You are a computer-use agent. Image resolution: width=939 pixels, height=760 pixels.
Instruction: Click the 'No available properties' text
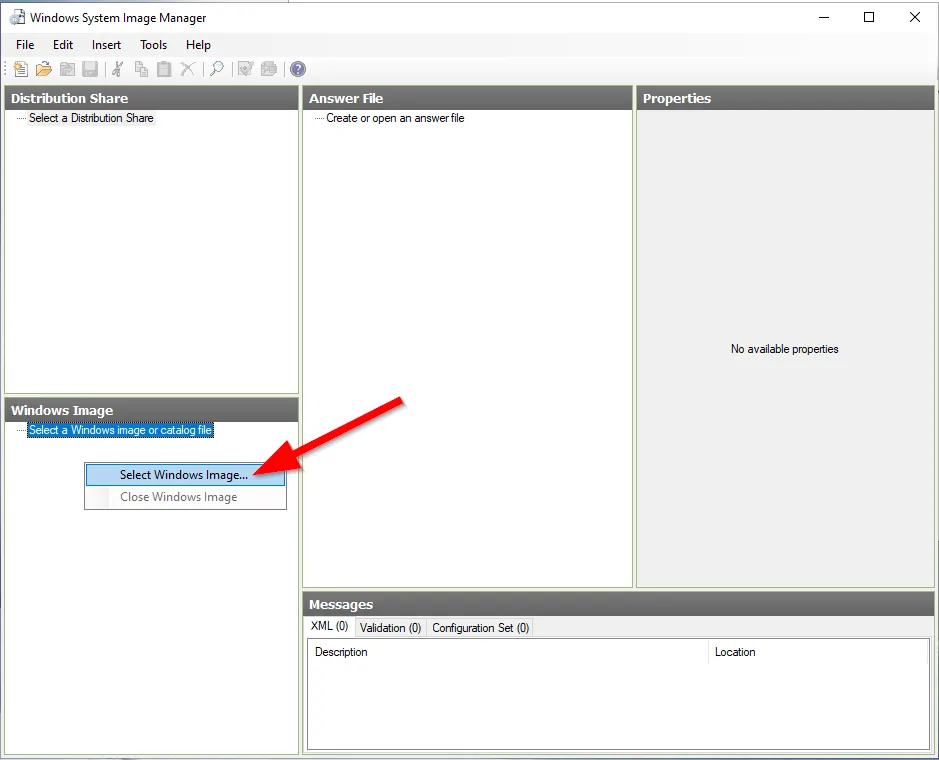tap(784, 349)
